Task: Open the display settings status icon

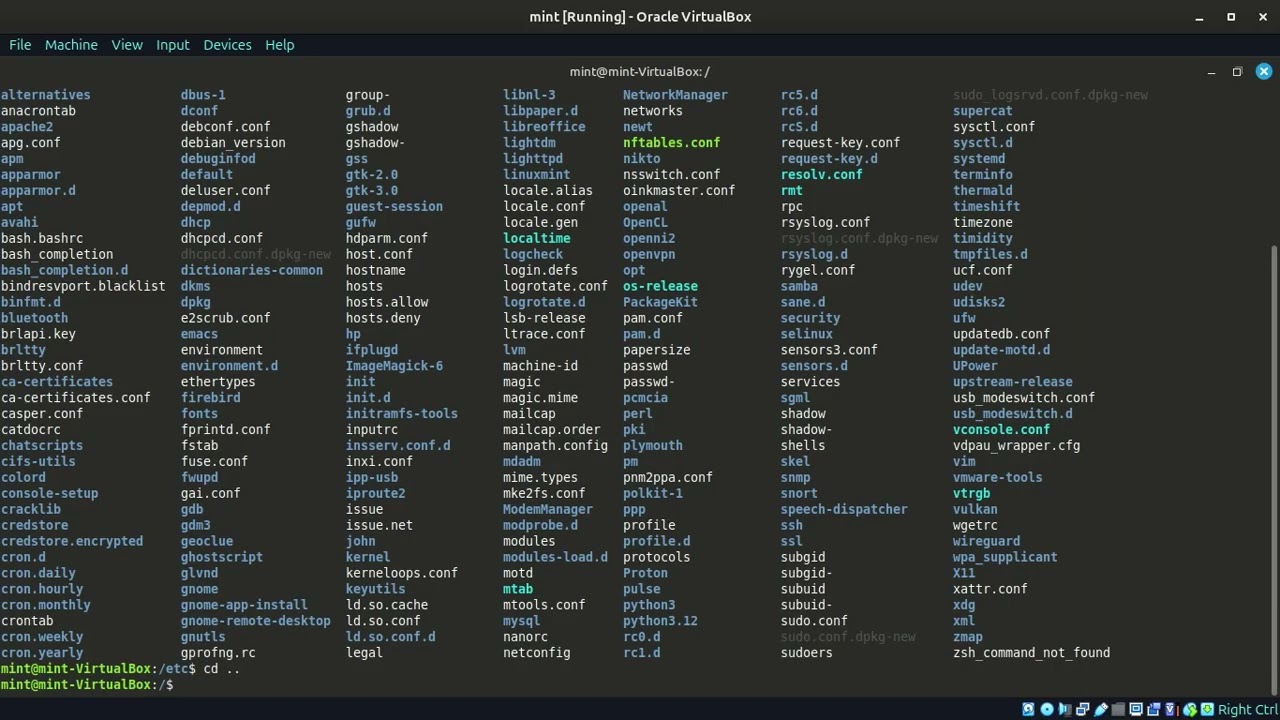Action: 1136,710
